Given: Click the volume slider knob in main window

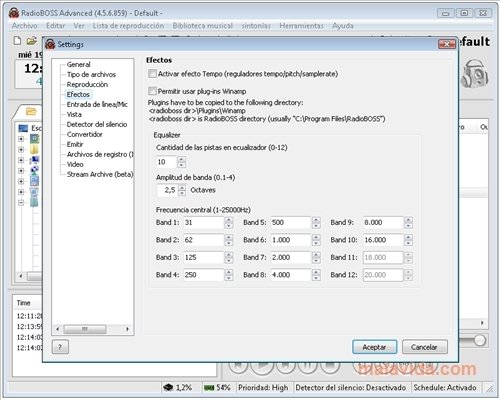Looking at the screenshot, I should tap(480, 340).
